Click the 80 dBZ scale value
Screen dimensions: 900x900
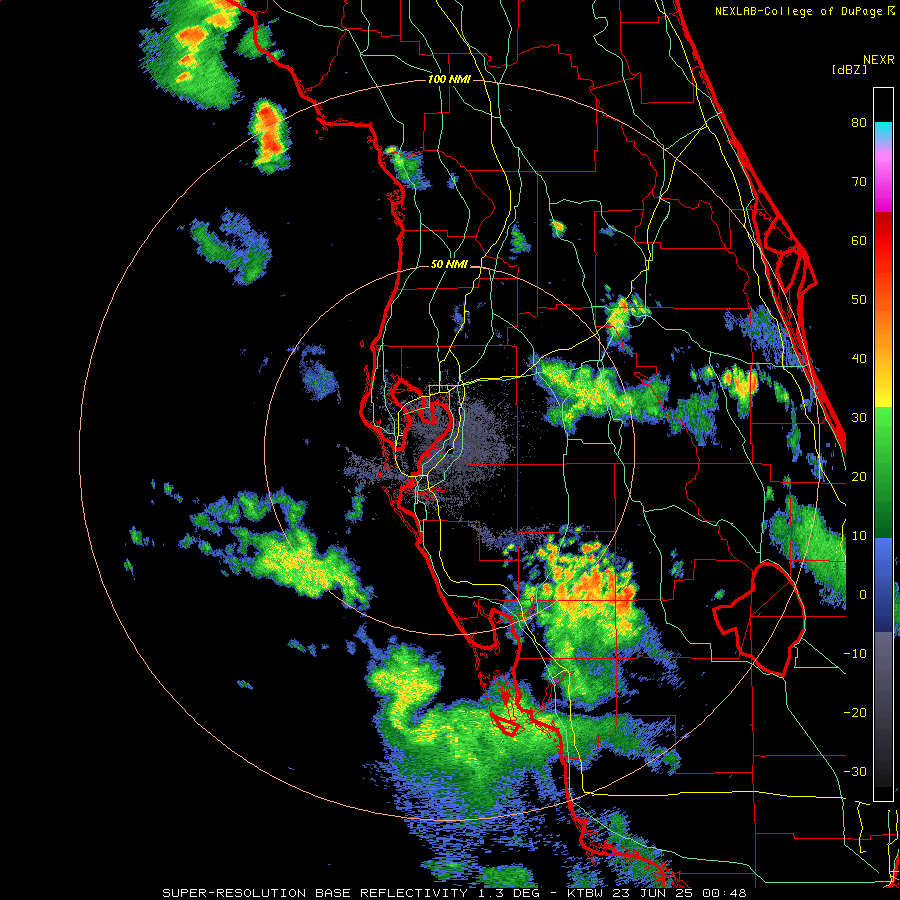coord(859,123)
